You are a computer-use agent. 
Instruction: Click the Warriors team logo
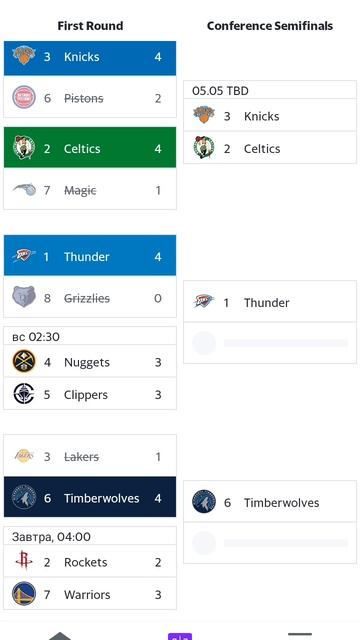(x=24, y=594)
